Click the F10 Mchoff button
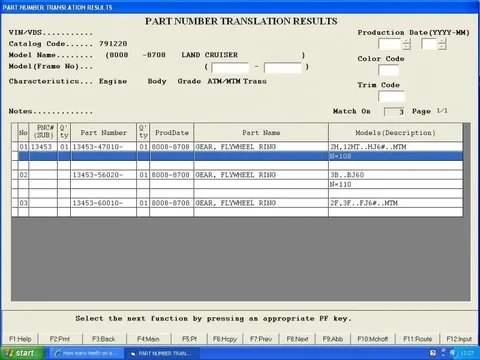This screenshot has height=360, width=480. pos(373,339)
